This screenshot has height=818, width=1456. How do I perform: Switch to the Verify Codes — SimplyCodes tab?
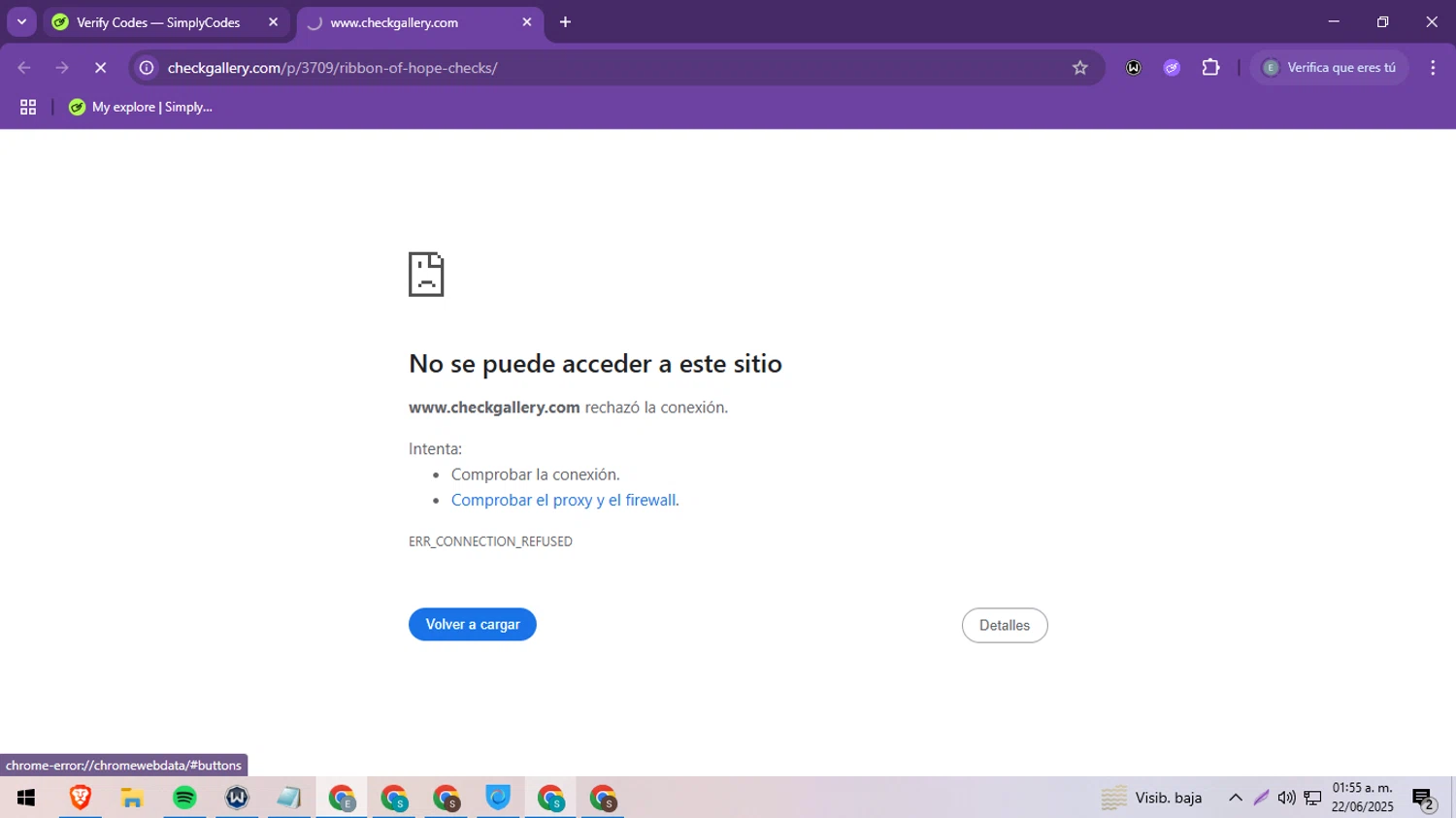(166, 22)
